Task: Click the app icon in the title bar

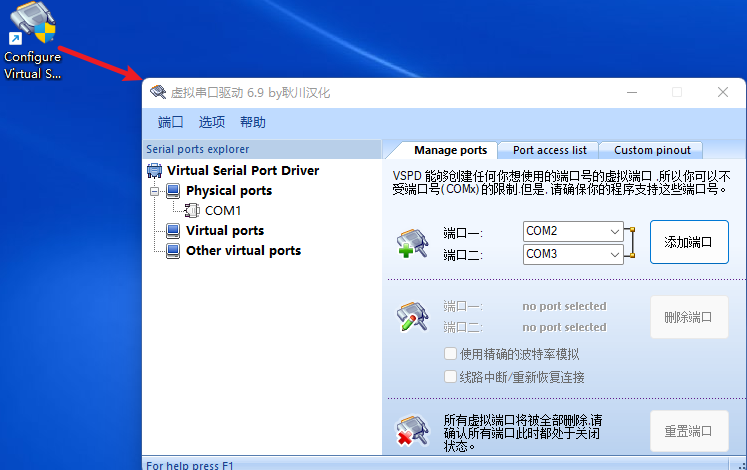Action: point(158,92)
